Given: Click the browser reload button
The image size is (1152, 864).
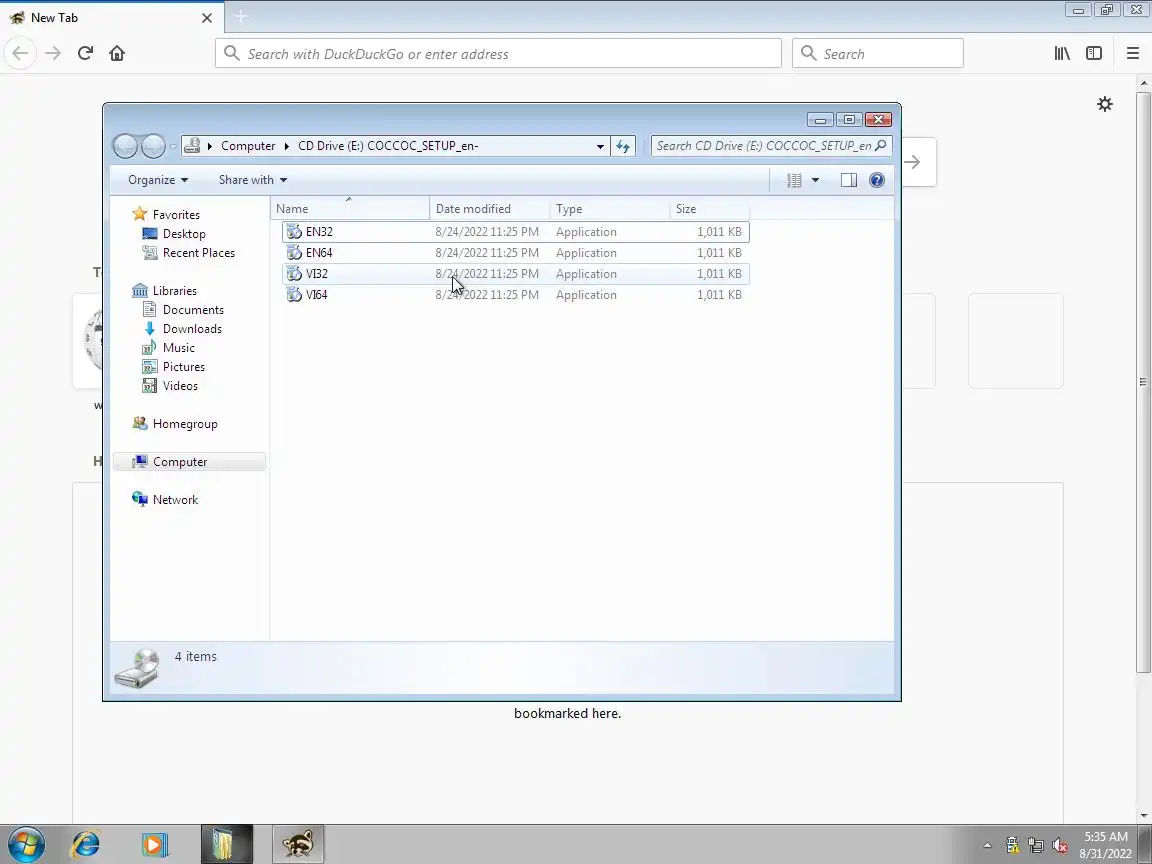Looking at the screenshot, I should 85,53.
